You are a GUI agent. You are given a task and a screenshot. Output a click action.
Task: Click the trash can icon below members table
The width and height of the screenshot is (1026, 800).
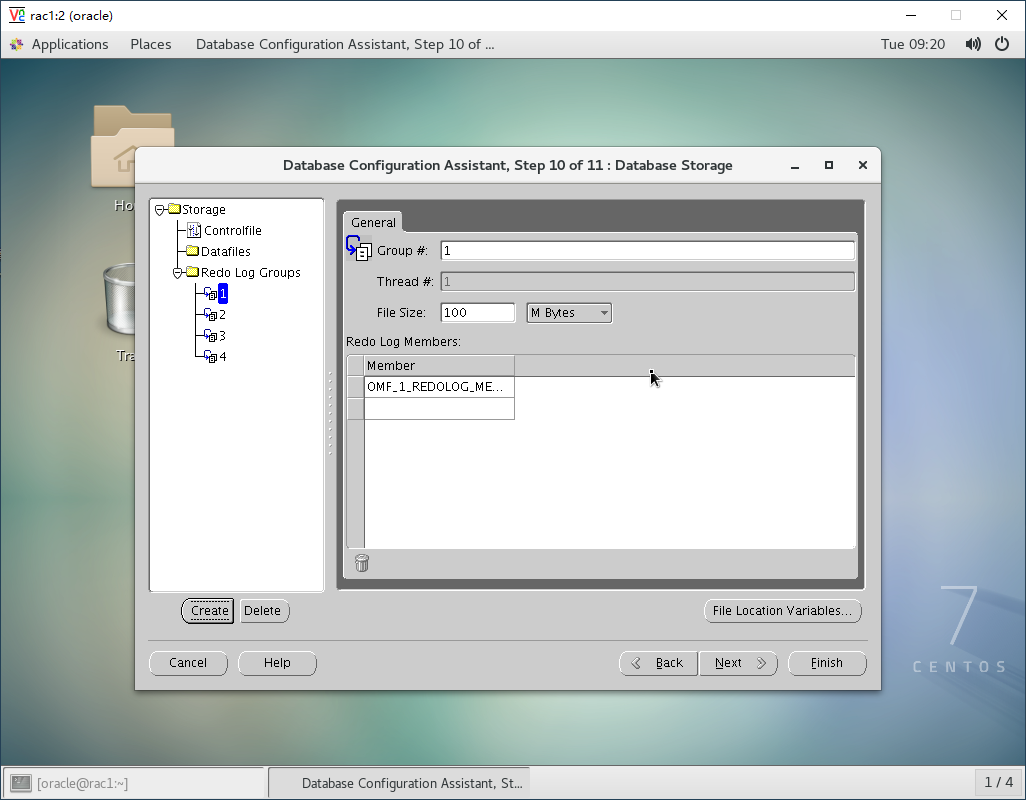click(x=362, y=563)
